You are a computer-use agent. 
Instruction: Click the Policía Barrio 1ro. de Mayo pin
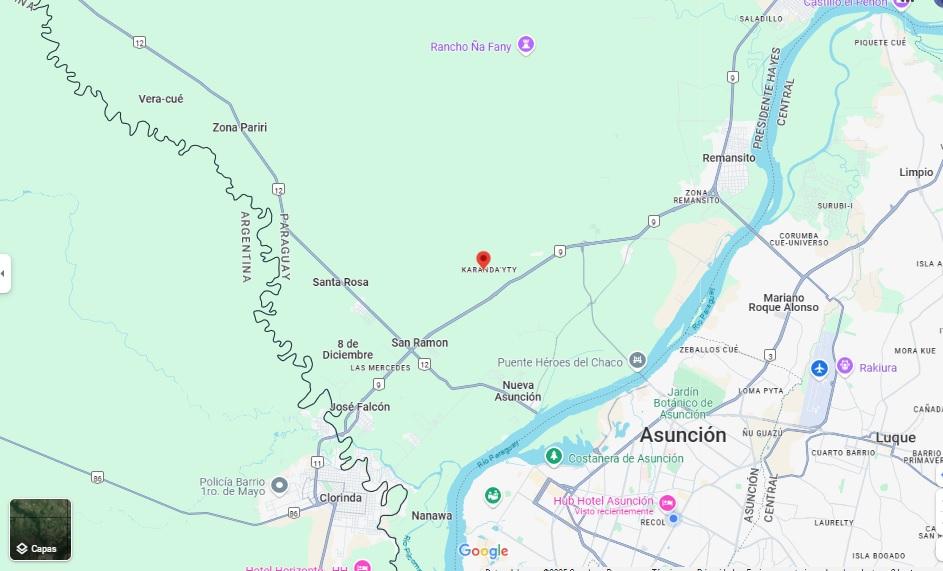279,485
